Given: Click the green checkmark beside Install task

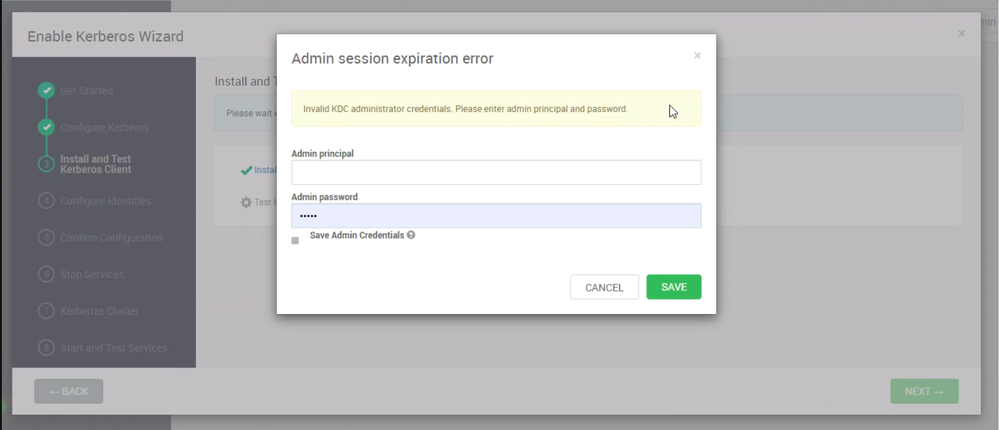Looking at the screenshot, I should click(x=246, y=170).
